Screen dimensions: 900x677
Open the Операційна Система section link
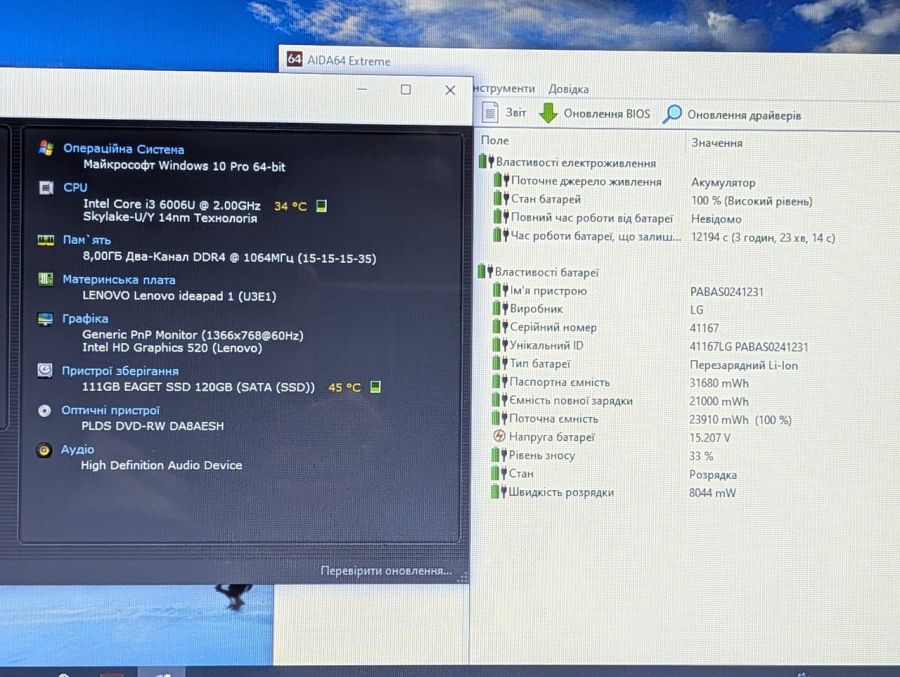123,149
